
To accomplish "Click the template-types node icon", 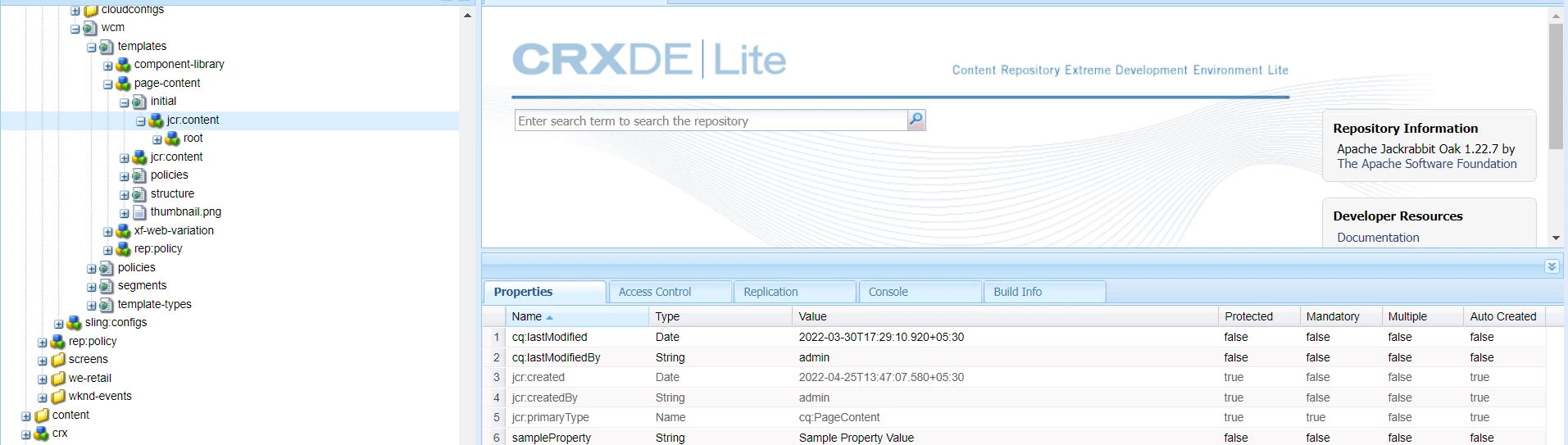I will 107,305.
